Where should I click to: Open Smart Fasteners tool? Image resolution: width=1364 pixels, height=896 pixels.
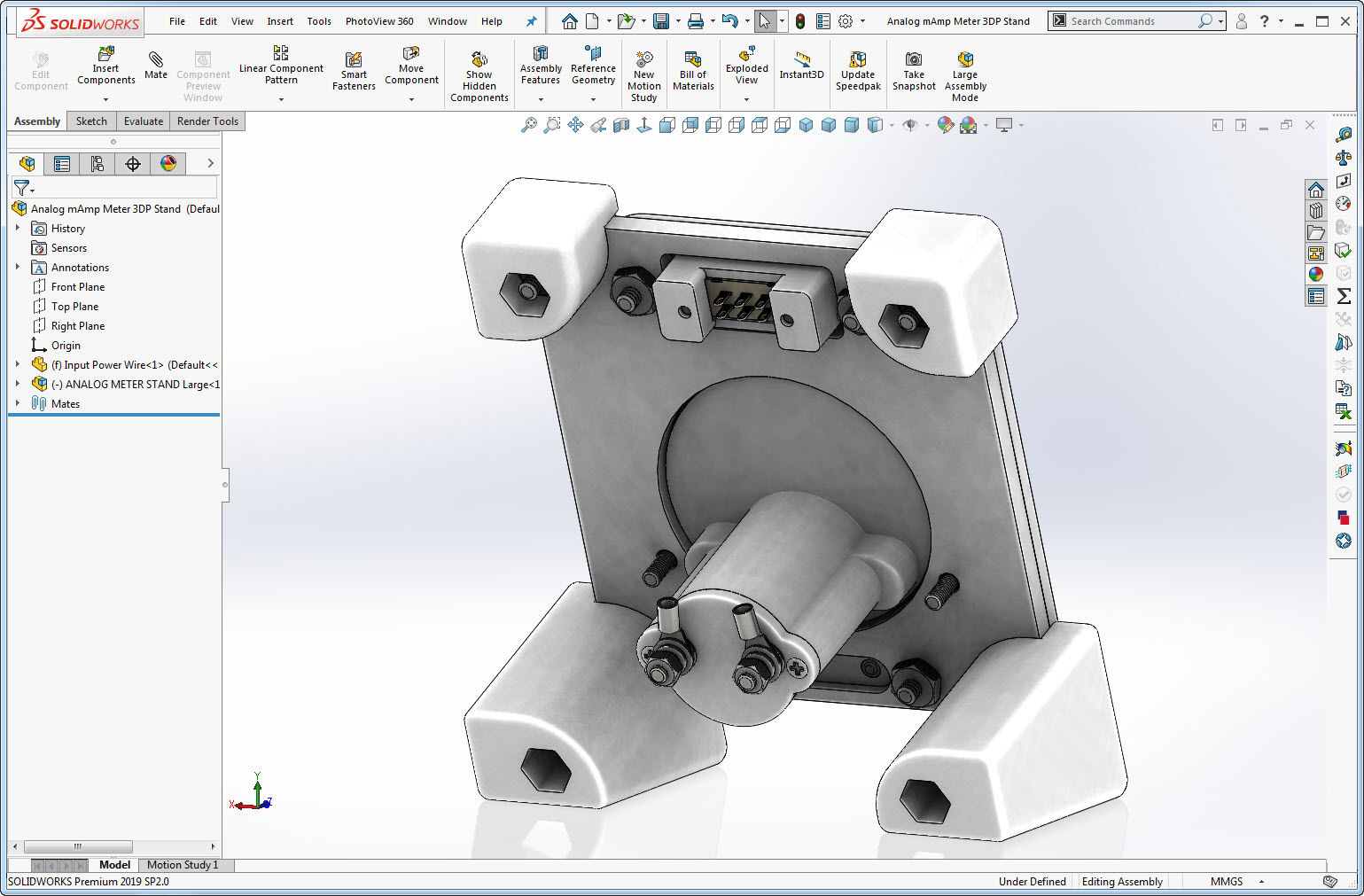point(354,60)
